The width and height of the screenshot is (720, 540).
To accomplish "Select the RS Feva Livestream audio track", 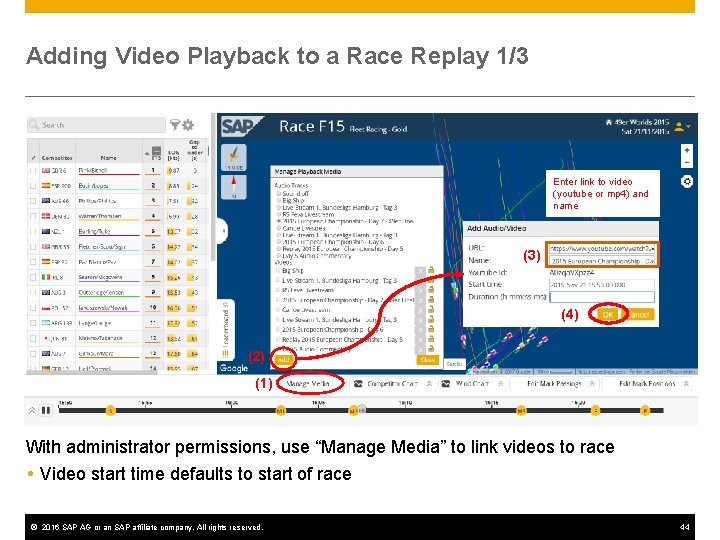I will [x=278, y=214].
